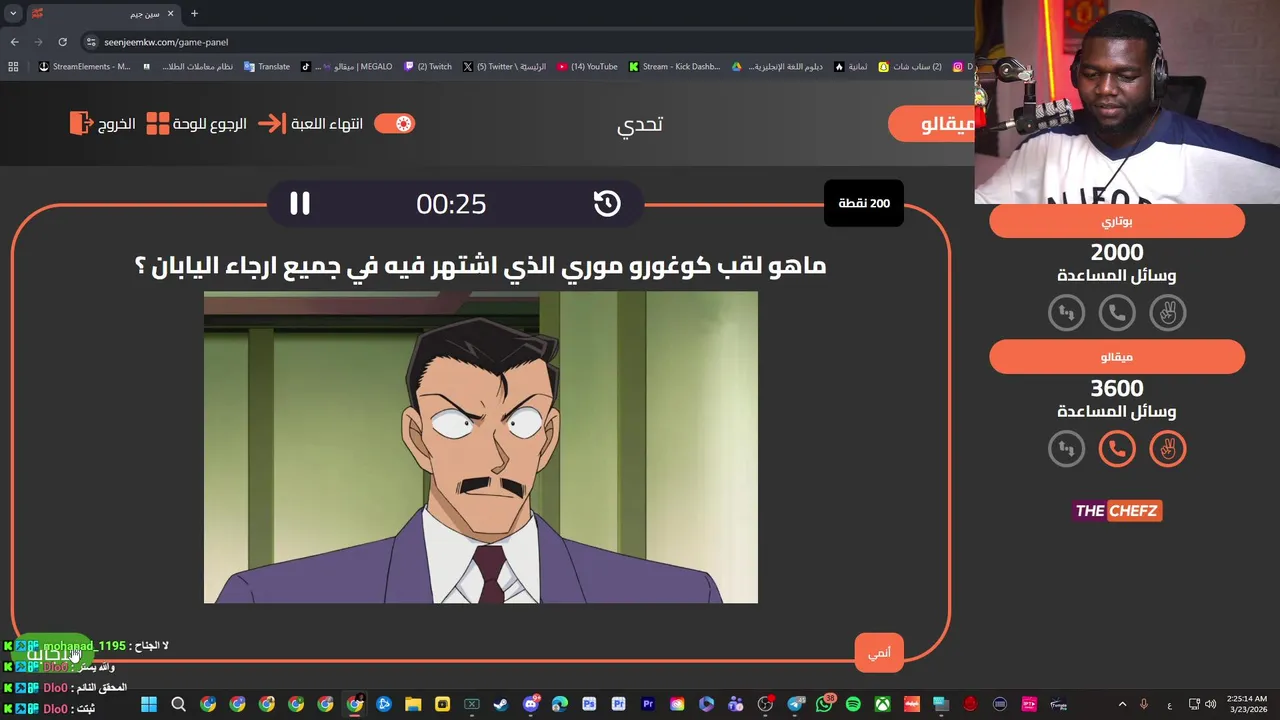Pause the question countdown timer

tap(300, 204)
